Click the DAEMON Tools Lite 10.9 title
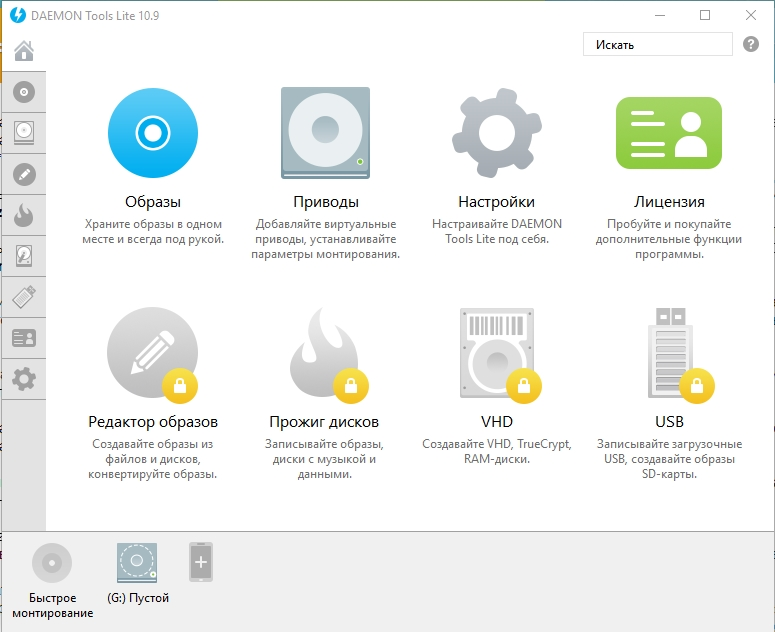This screenshot has height=632, width=775. [95, 15]
